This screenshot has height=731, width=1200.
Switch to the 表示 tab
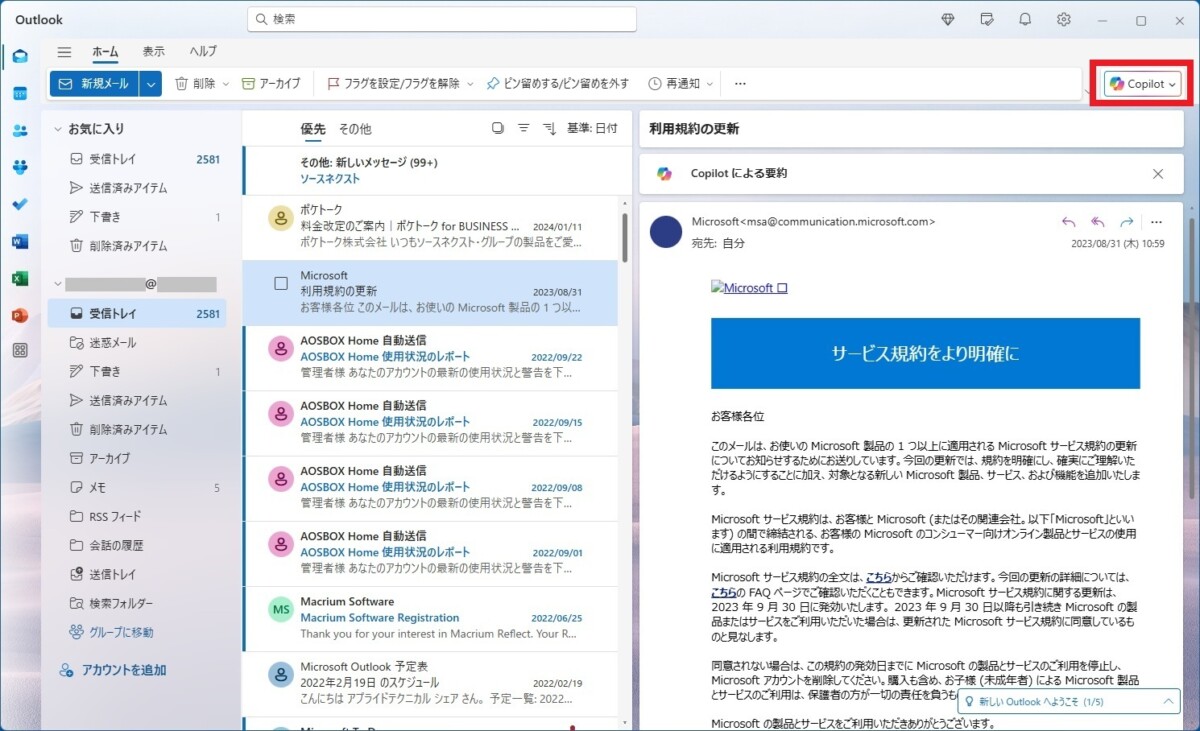(x=153, y=52)
